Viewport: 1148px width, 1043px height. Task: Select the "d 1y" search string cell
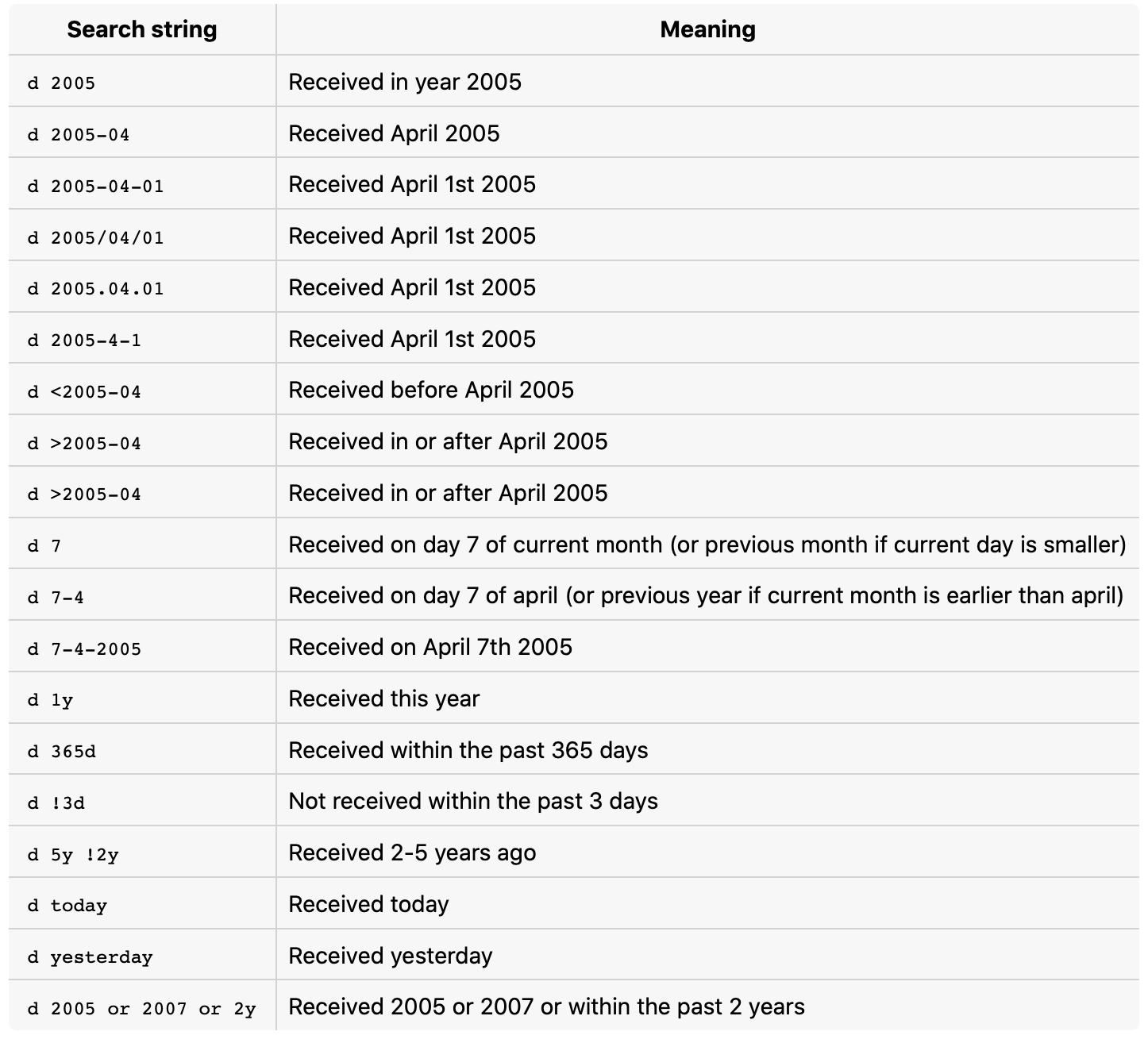tap(50, 700)
